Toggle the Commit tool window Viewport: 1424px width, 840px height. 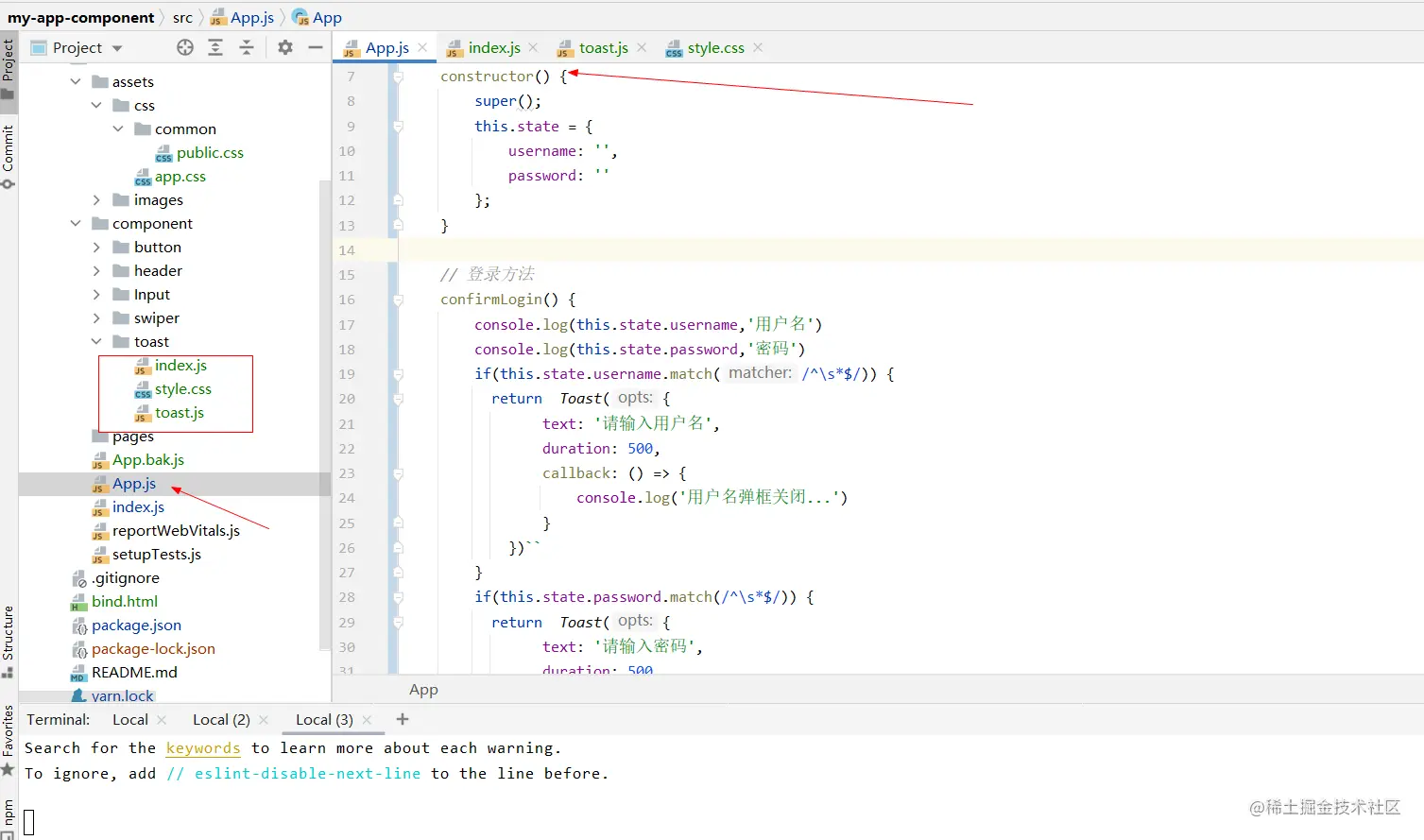[9, 156]
